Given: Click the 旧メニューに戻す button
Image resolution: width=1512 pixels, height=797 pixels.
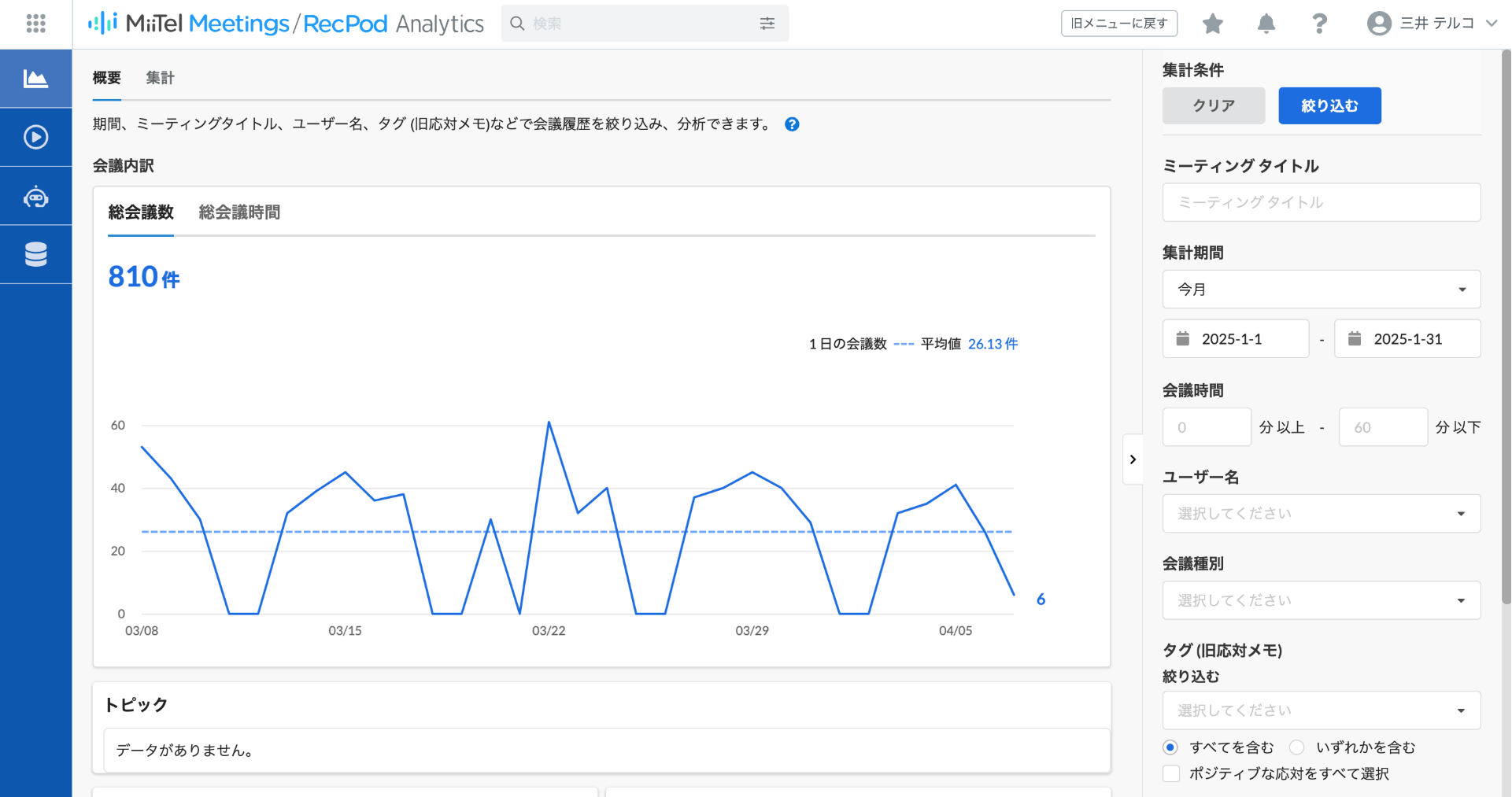Looking at the screenshot, I should pyautogui.click(x=1119, y=24).
